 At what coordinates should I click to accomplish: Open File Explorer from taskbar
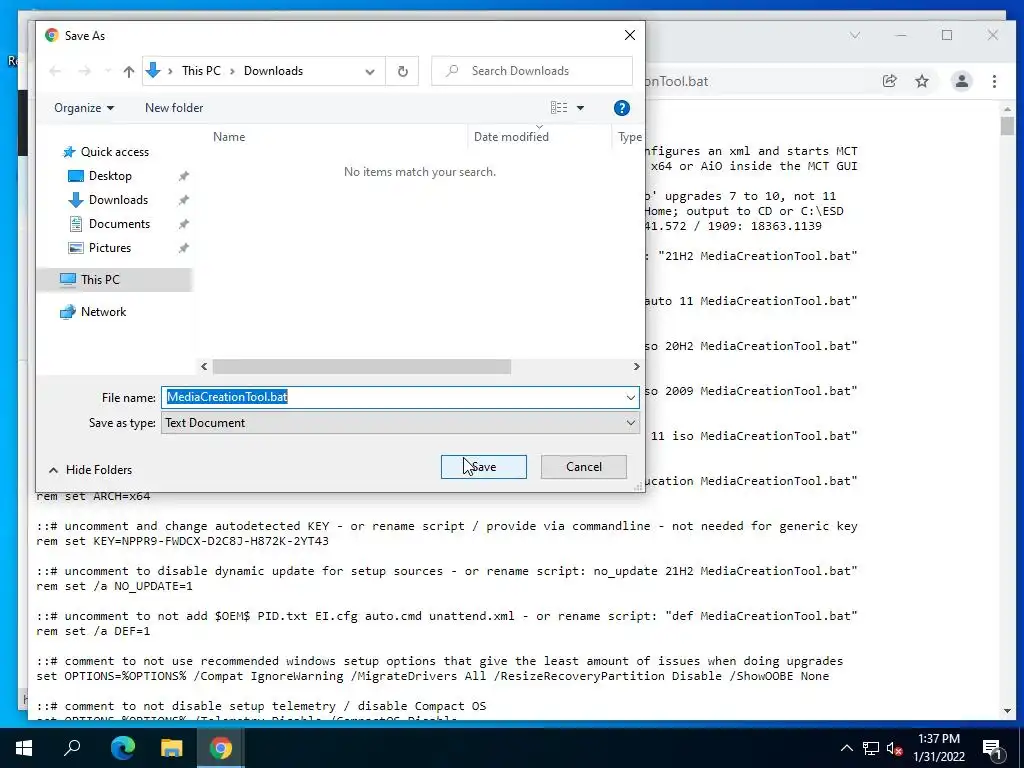click(171, 748)
